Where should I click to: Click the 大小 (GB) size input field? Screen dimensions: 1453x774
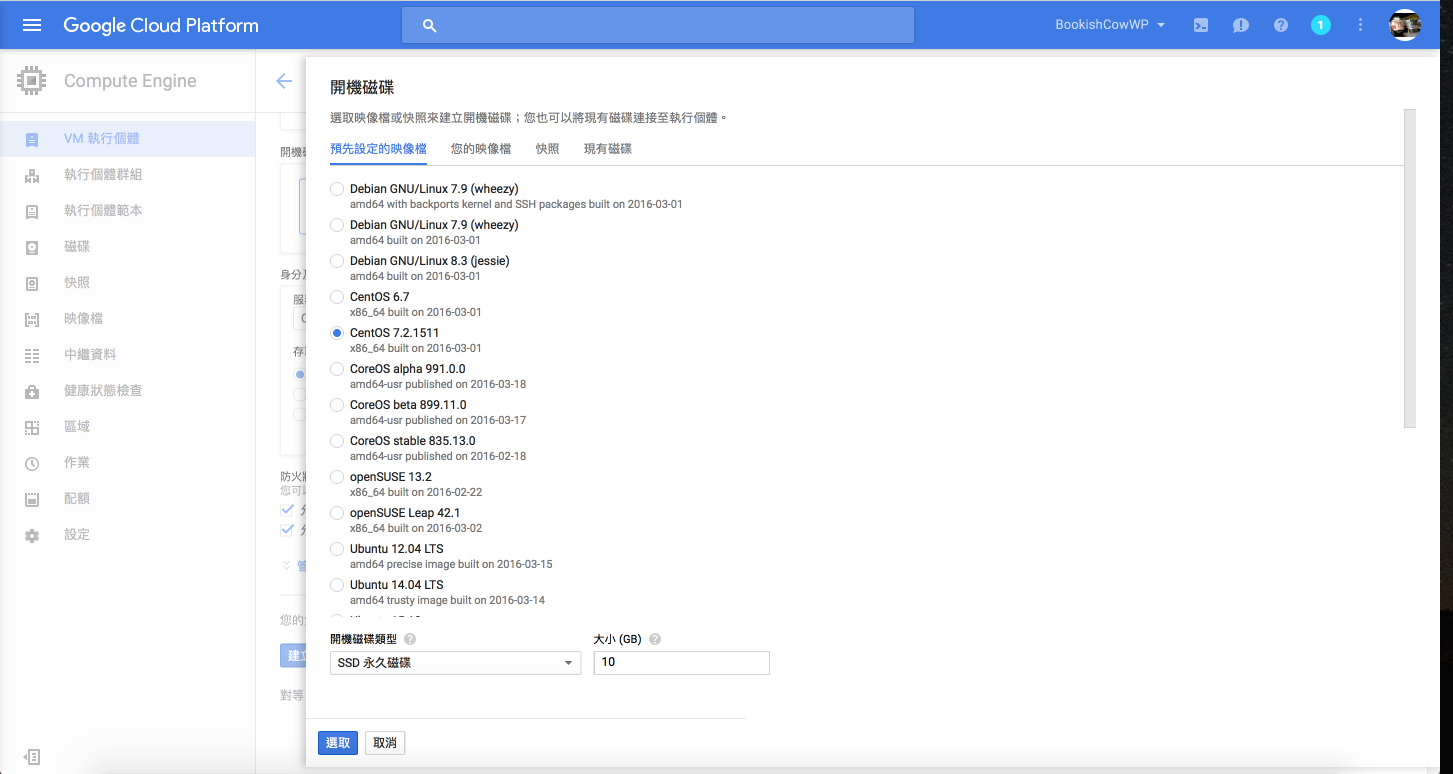[681, 663]
